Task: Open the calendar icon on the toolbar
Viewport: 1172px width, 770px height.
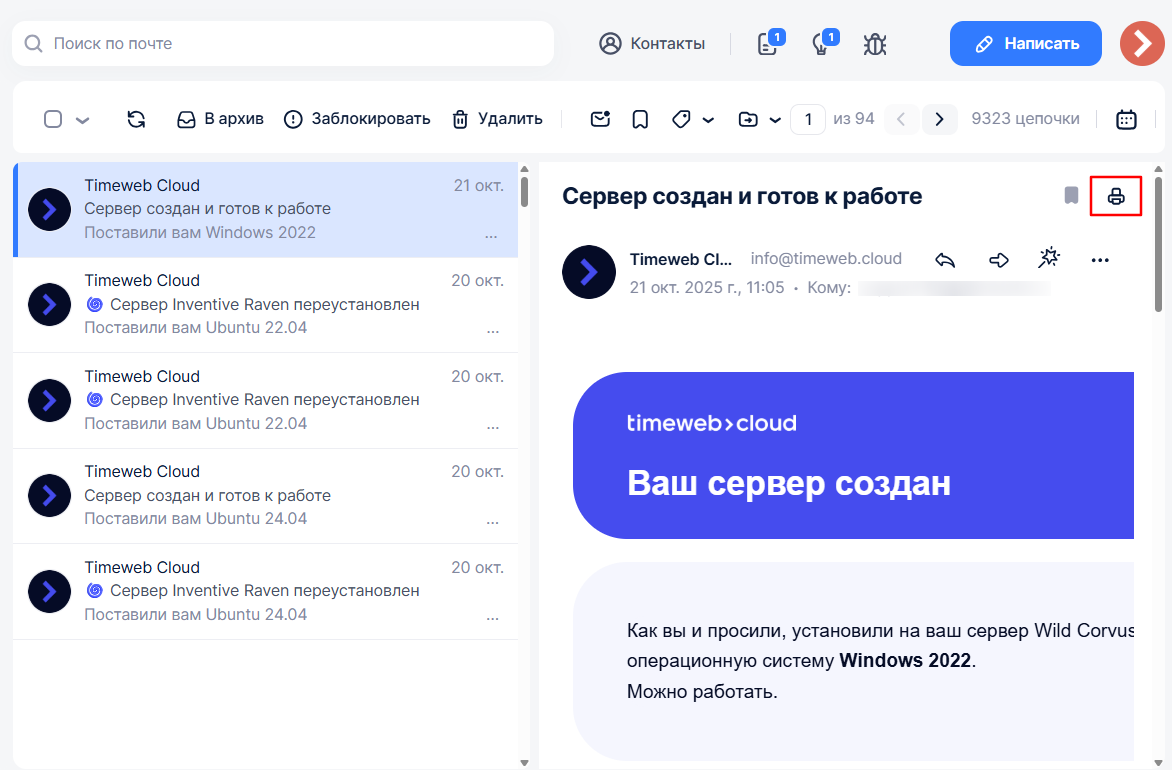Action: [1126, 118]
